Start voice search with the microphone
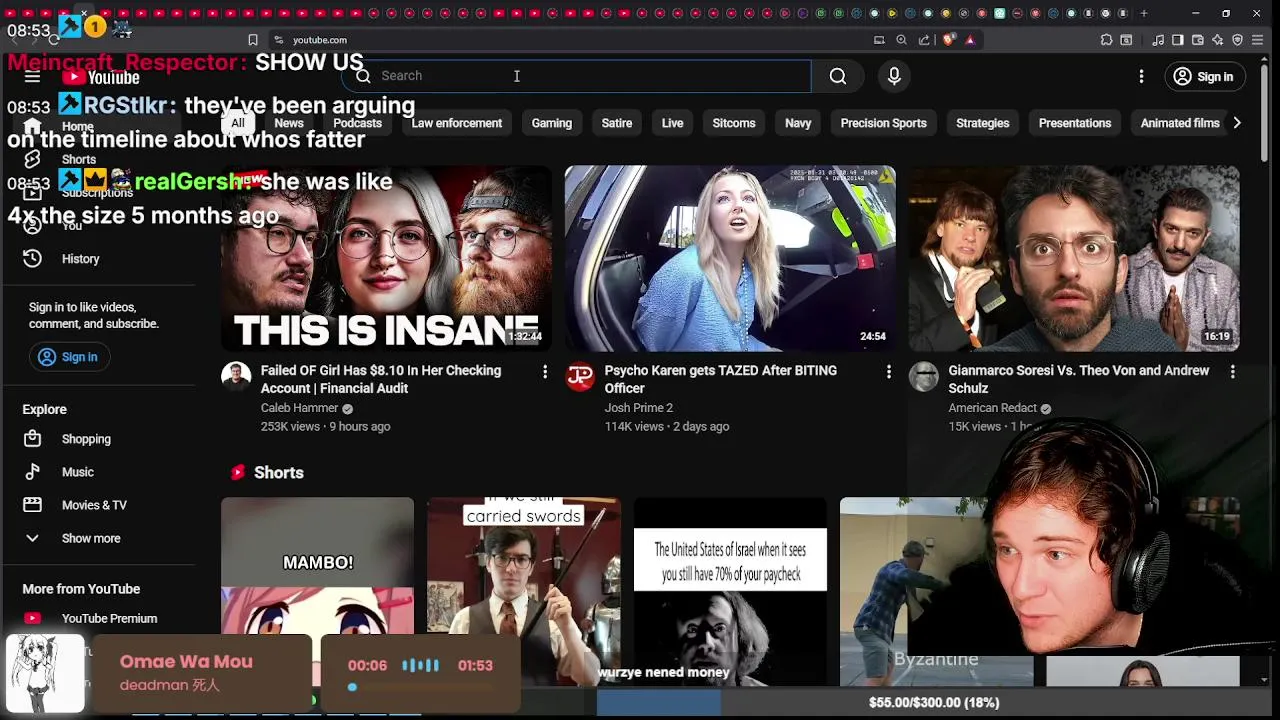 [x=894, y=76]
